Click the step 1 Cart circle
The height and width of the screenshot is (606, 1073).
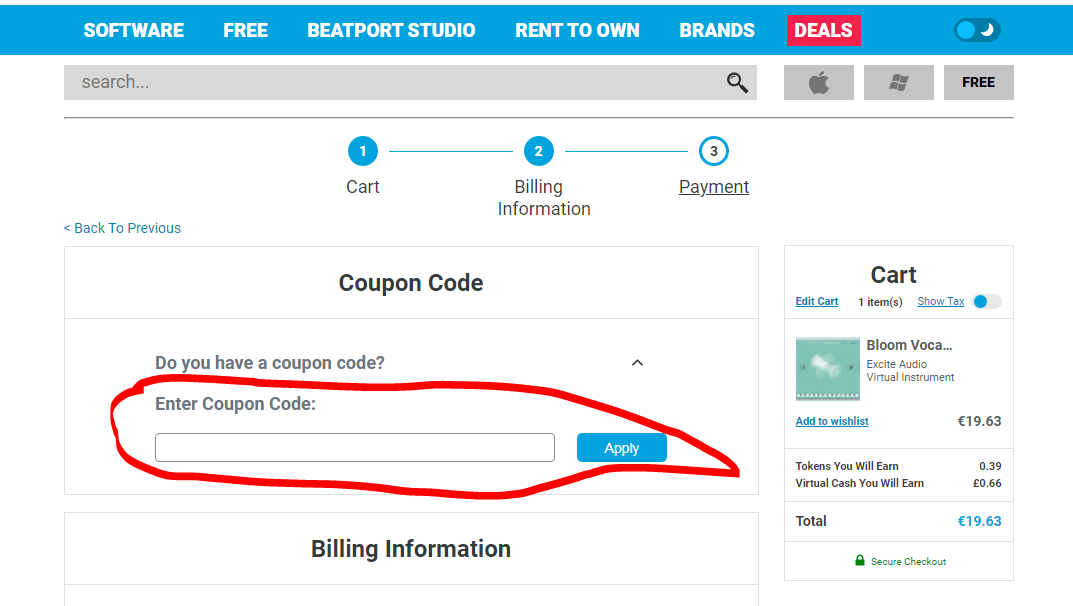[x=362, y=152]
